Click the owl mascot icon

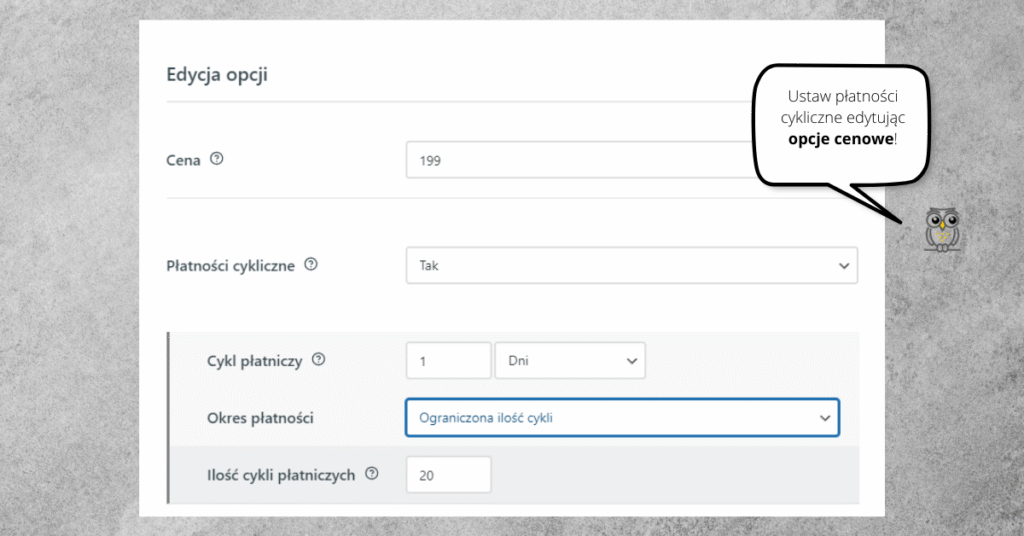[942, 229]
